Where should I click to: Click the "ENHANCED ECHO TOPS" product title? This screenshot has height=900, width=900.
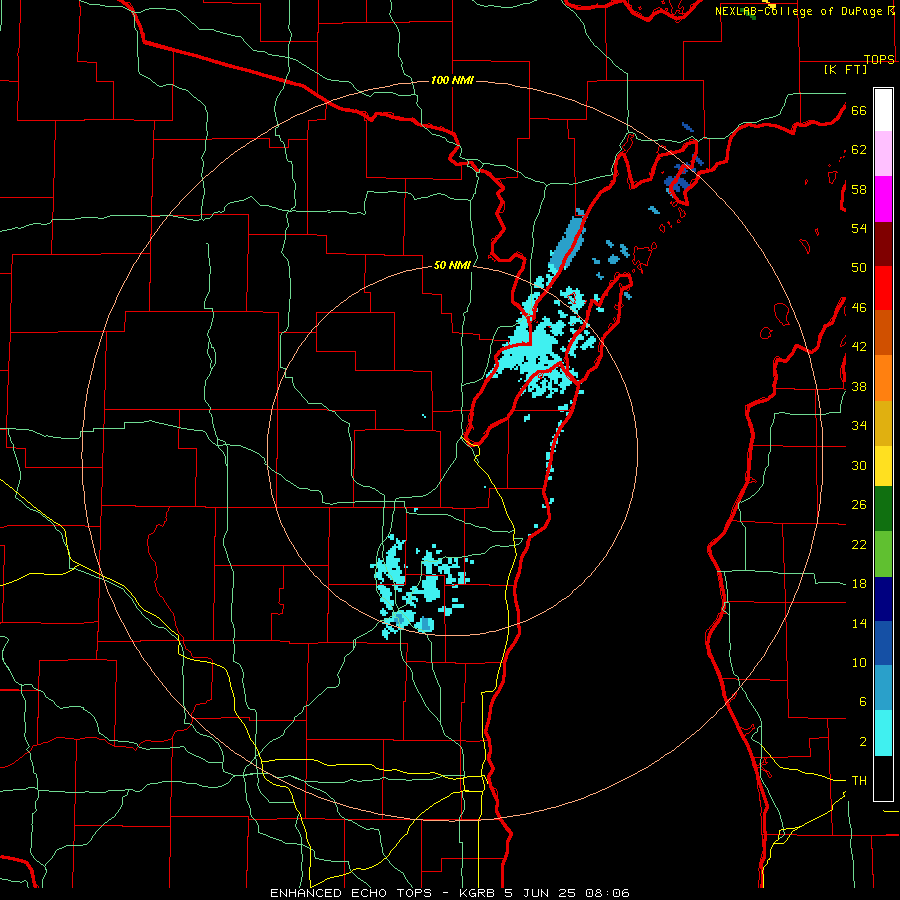pyautogui.click(x=353, y=893)
